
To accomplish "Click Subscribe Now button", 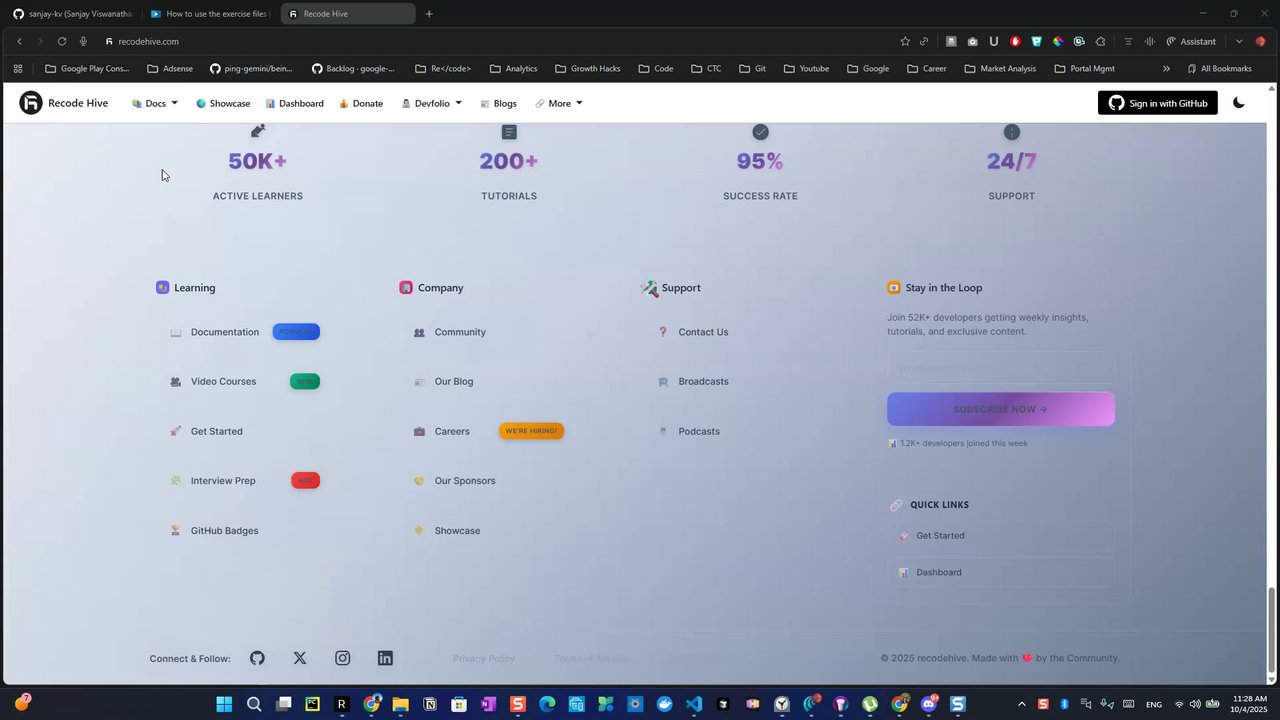I will pos(1000,409).
